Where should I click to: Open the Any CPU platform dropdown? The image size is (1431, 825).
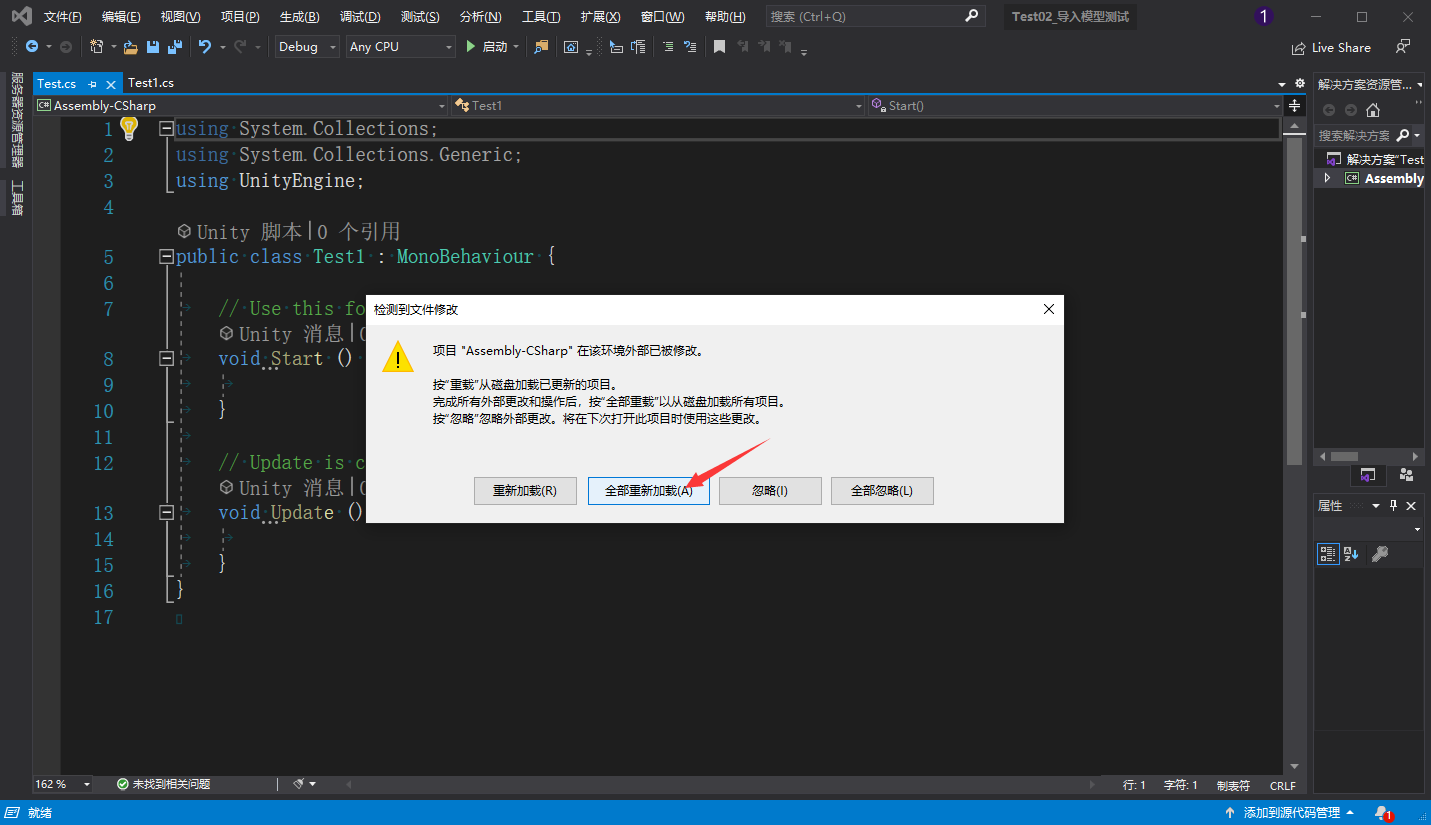[400, 46]
